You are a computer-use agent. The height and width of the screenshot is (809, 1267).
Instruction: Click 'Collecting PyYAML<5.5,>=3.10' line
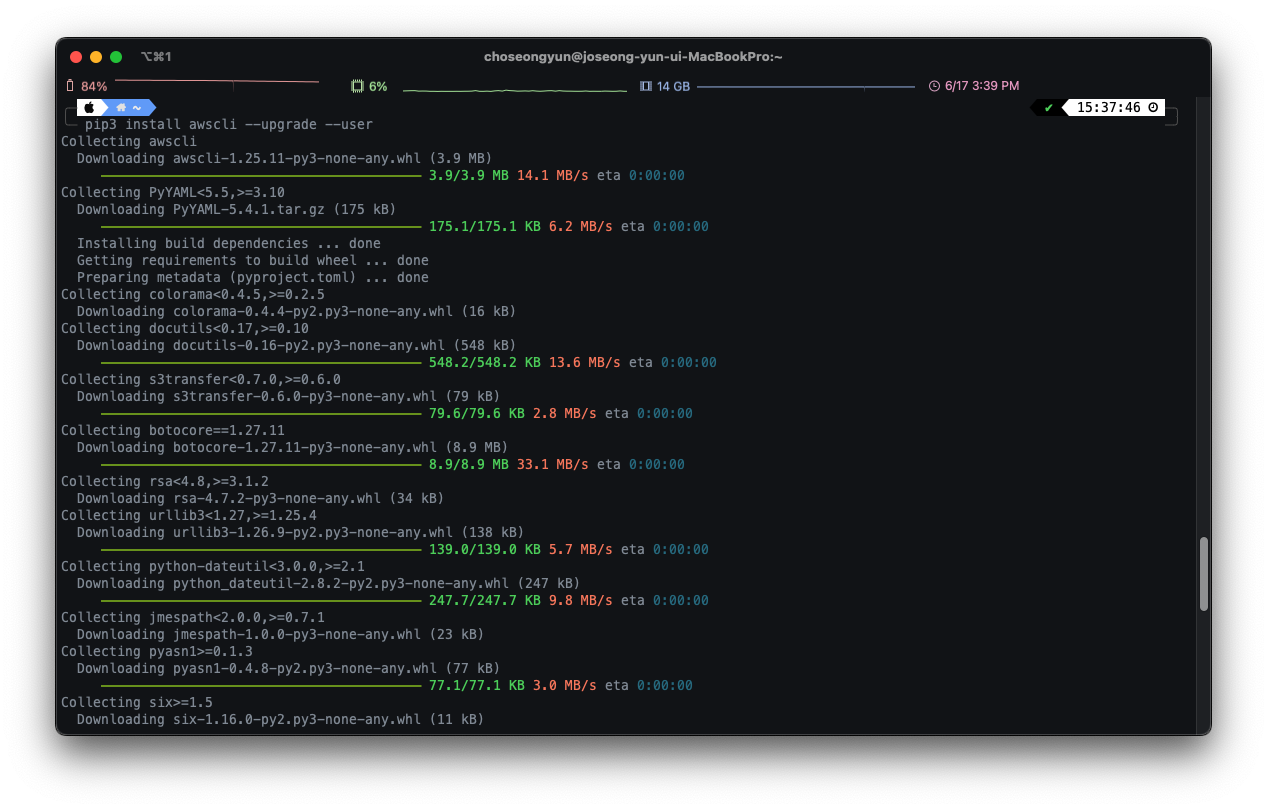pos(173,192)
